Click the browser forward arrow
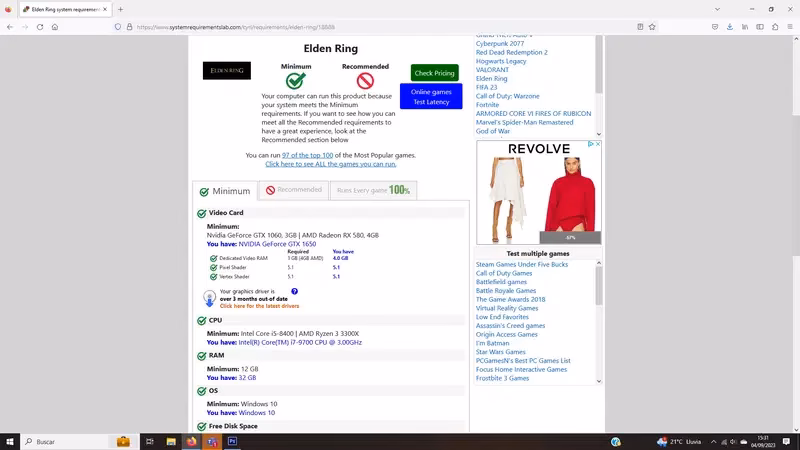Image resolution: width=800 pixels, height=450 pixels. pyautogui.click(x=25, y=27)
